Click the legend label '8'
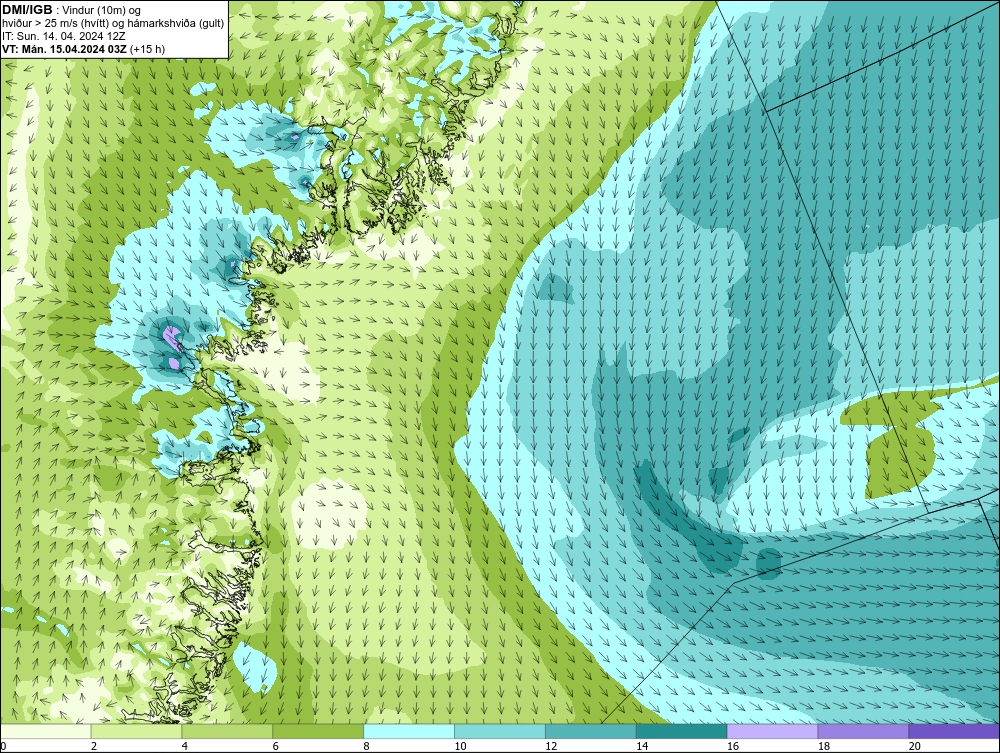The width and height of the screenshot is (1000, 753). tap(367, 746)
